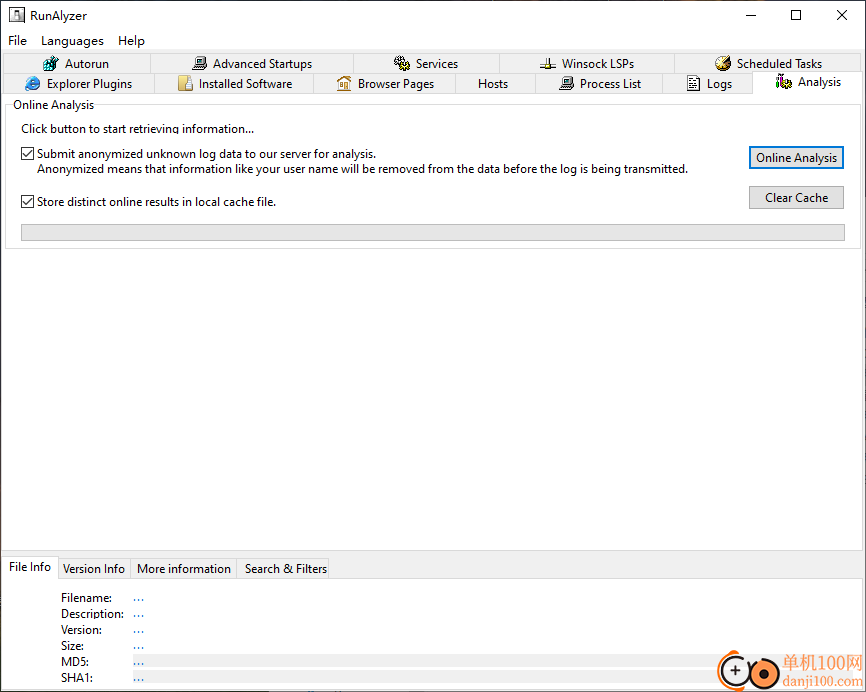Uncheck Store distinct online results checkbox

(x=27, y=202)
